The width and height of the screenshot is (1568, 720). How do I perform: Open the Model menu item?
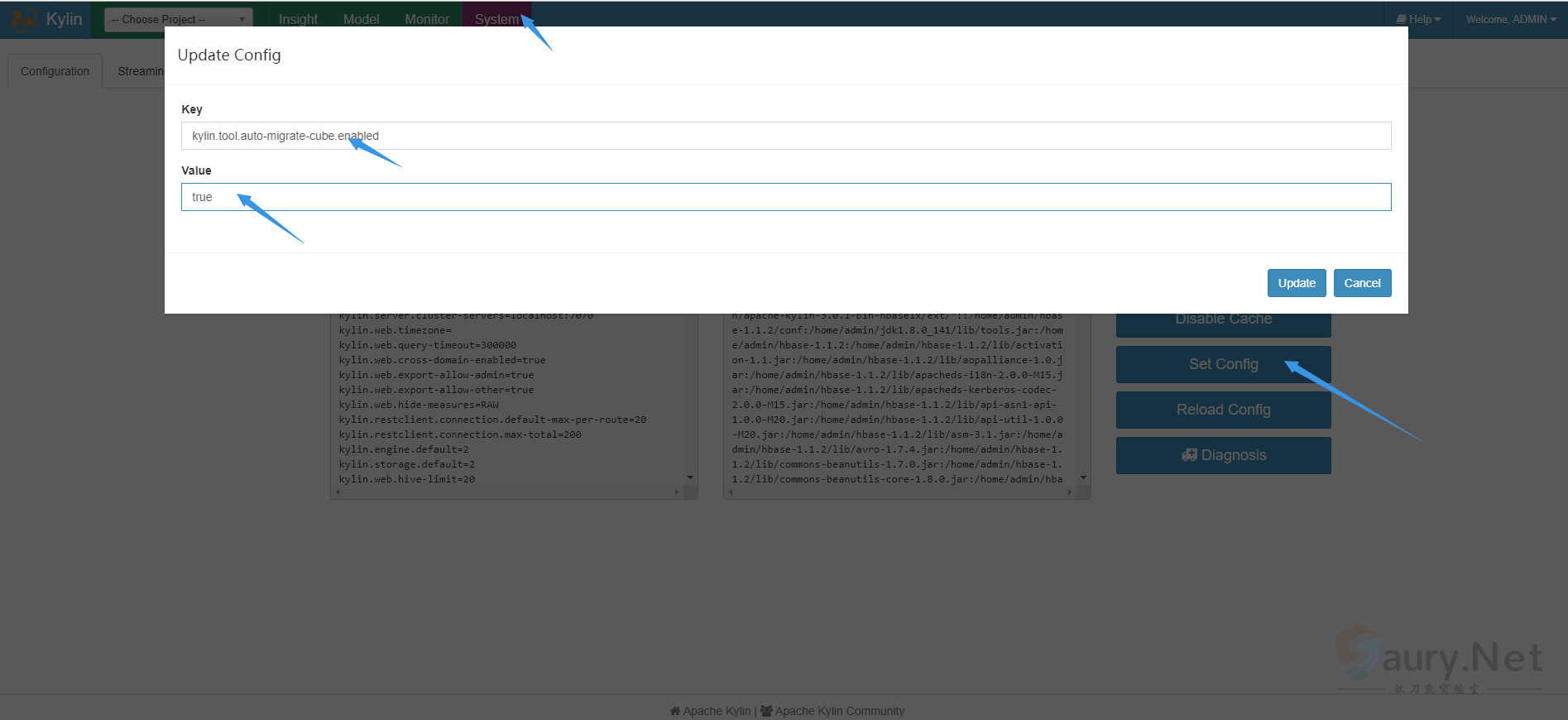[361, 19]
